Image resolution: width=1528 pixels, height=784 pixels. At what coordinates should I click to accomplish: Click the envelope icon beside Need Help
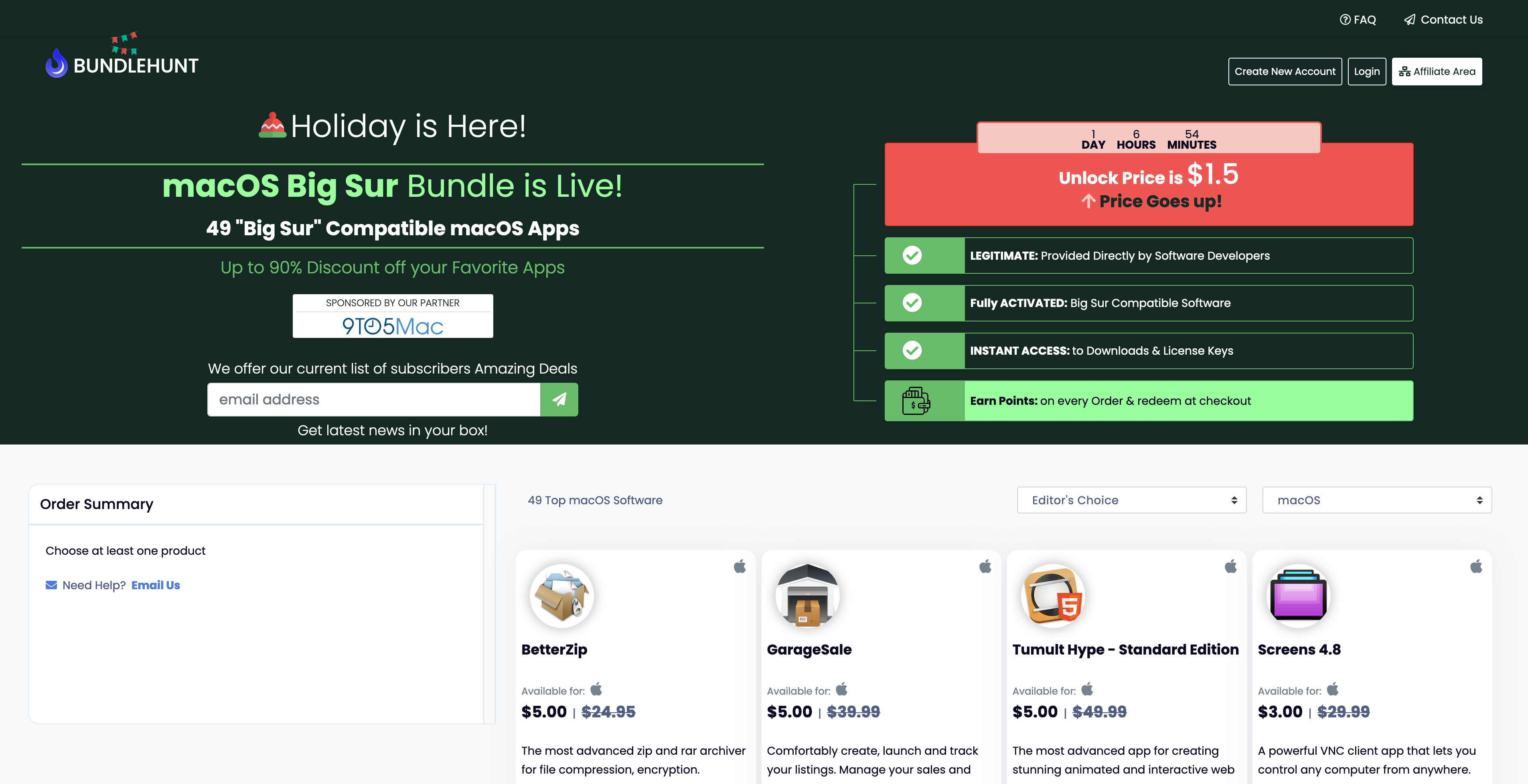(x=52, y=585)
